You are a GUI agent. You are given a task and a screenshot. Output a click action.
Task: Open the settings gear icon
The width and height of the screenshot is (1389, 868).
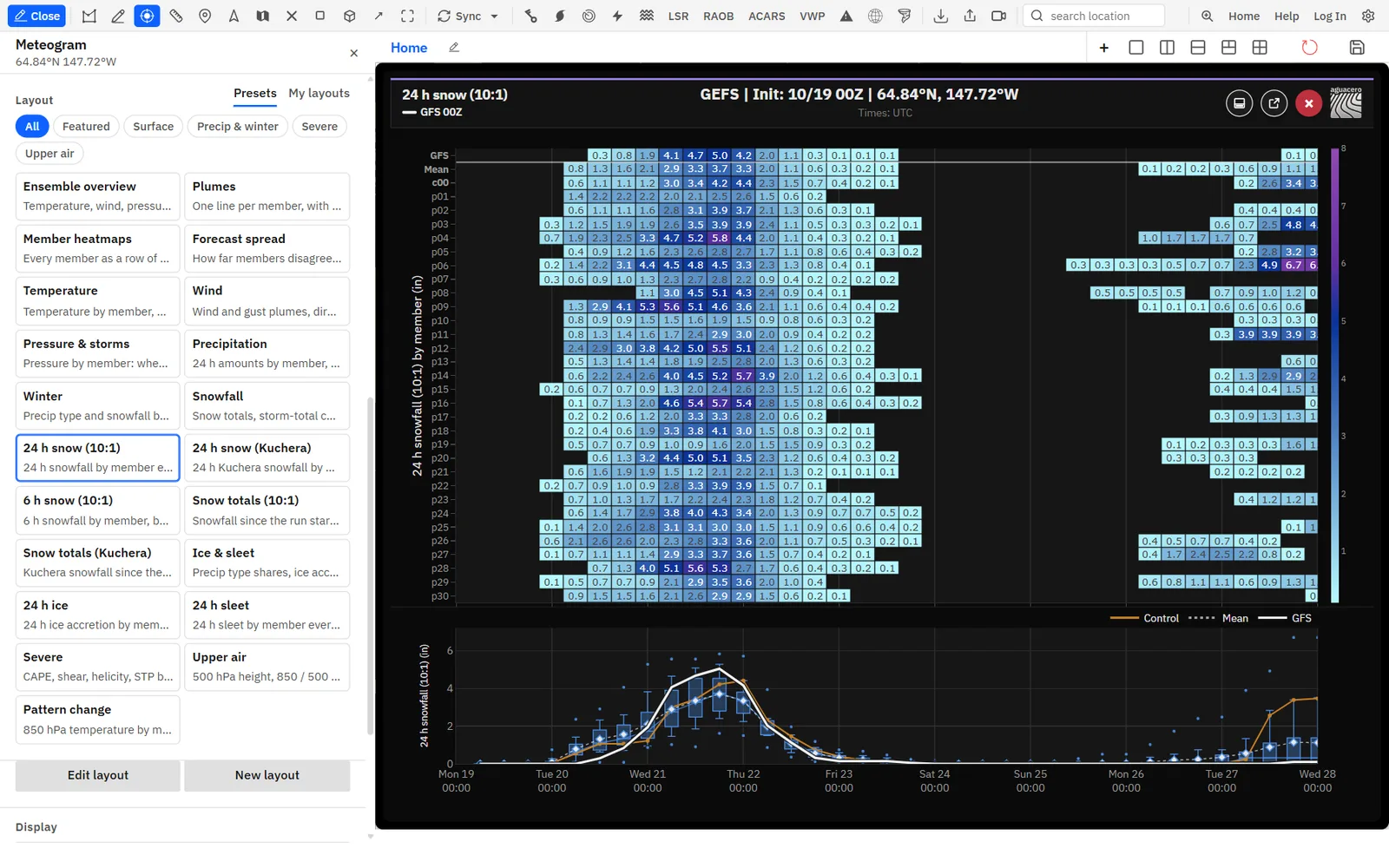coord(1368,16)
